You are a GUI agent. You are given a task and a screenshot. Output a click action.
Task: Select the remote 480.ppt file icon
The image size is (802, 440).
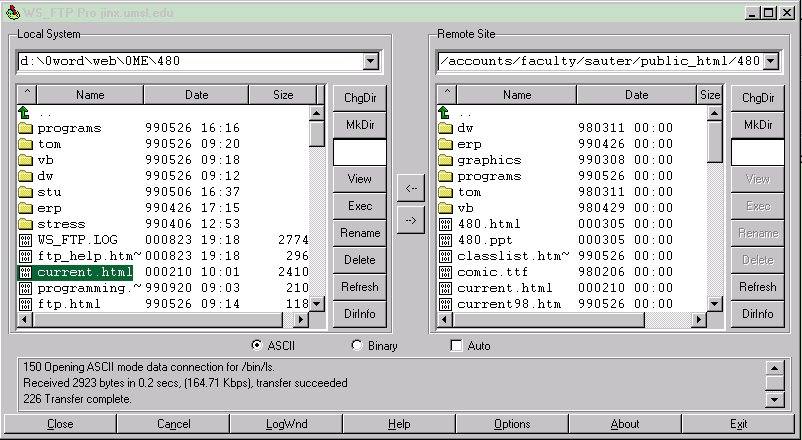click(445, 240)
